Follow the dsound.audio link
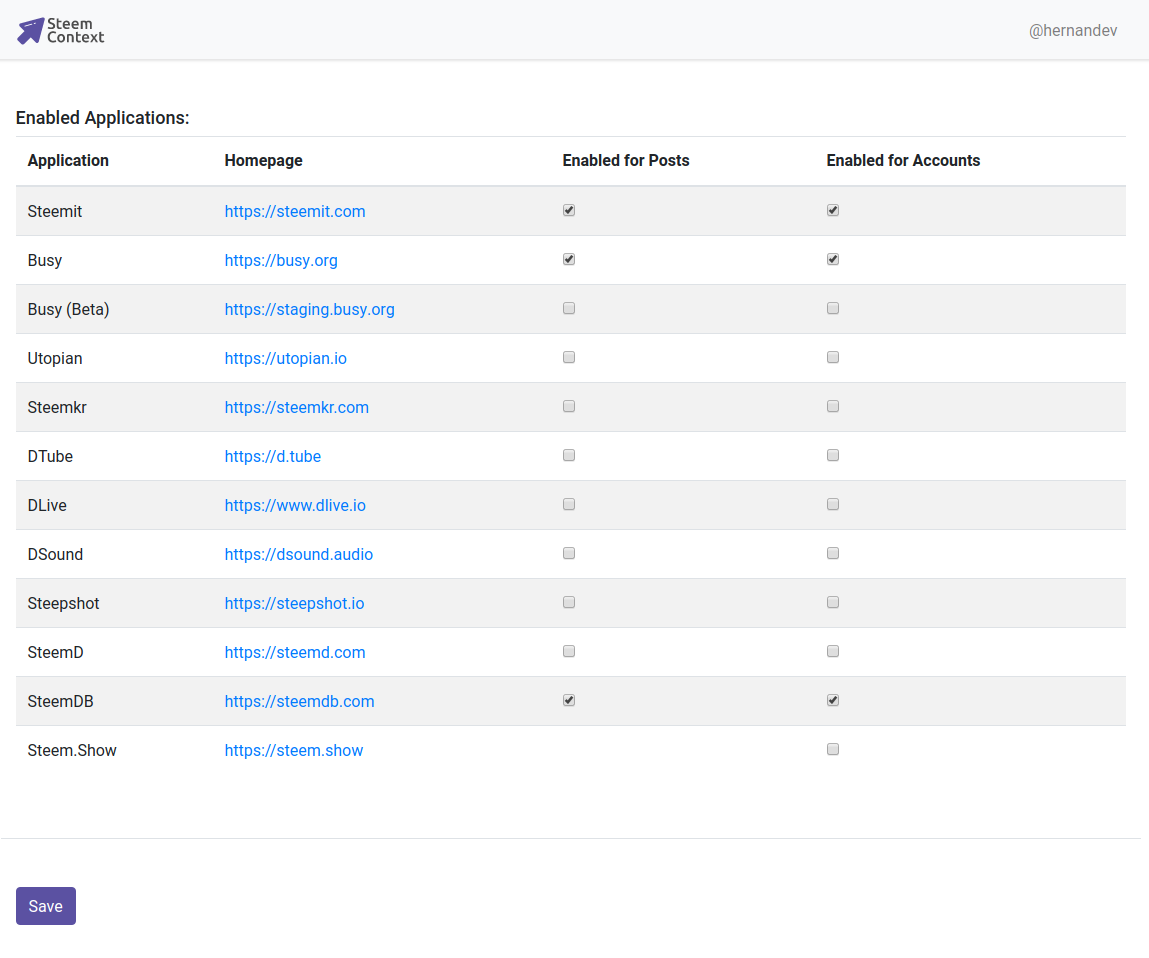This screenshot has height=958, width=1149. click(298, 555)
